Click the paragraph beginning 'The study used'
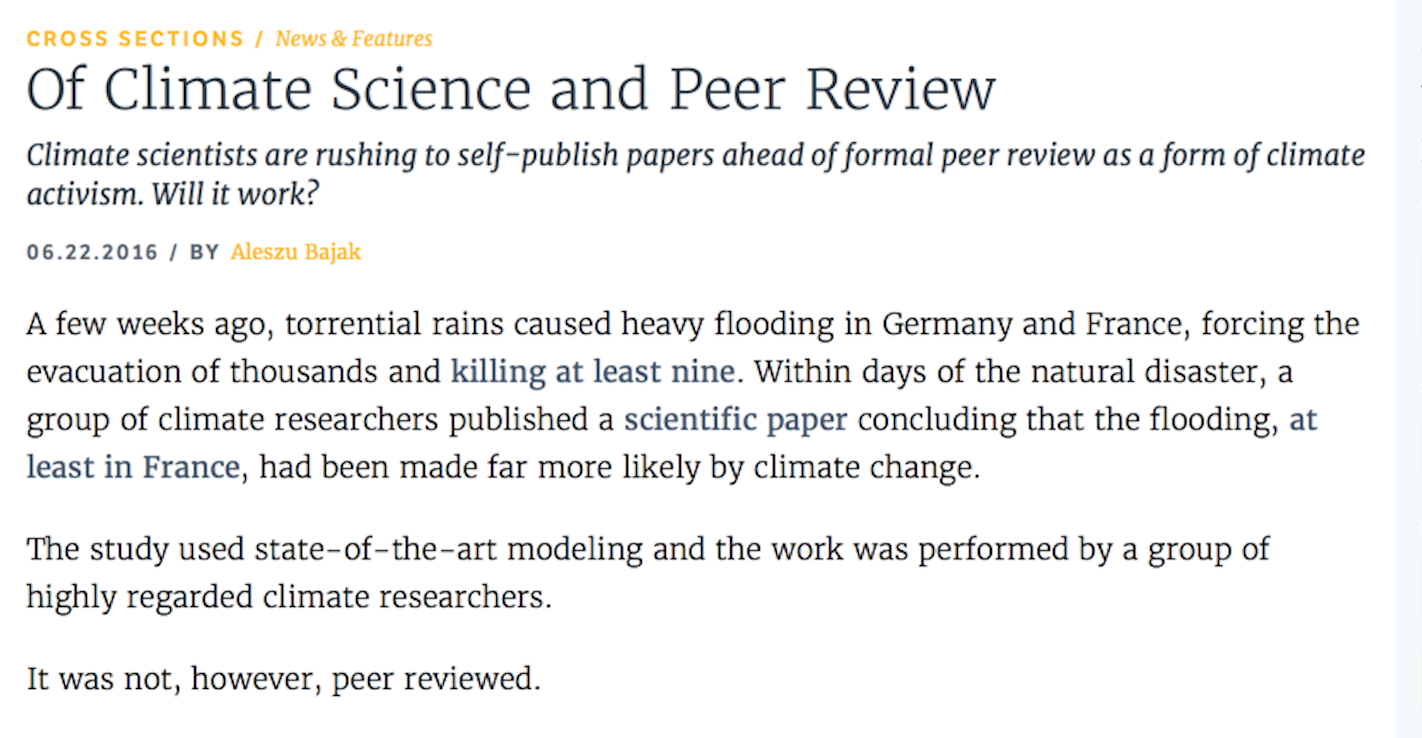The width and height of the screenshot is (1422, 738). [x=648, y=573]
